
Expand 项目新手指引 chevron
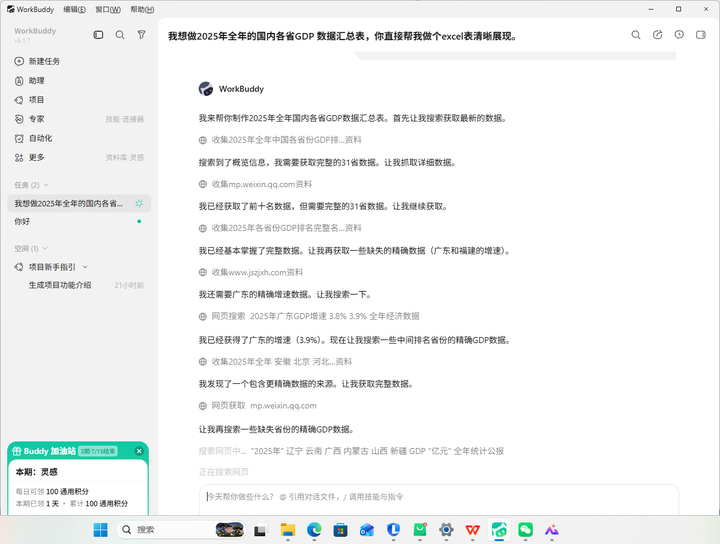(85, 267)
